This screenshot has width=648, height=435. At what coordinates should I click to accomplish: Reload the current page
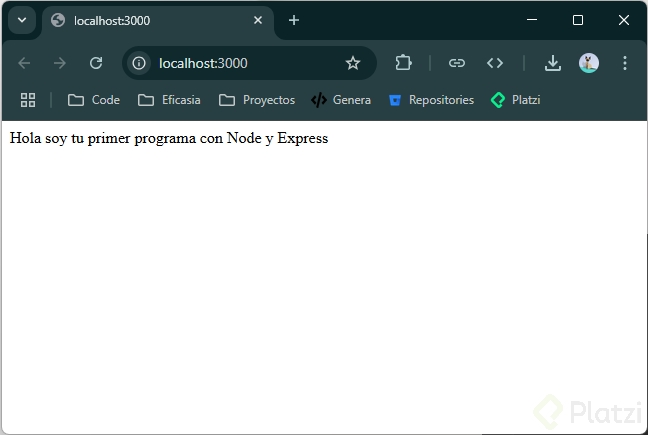(x=96, y=63)
